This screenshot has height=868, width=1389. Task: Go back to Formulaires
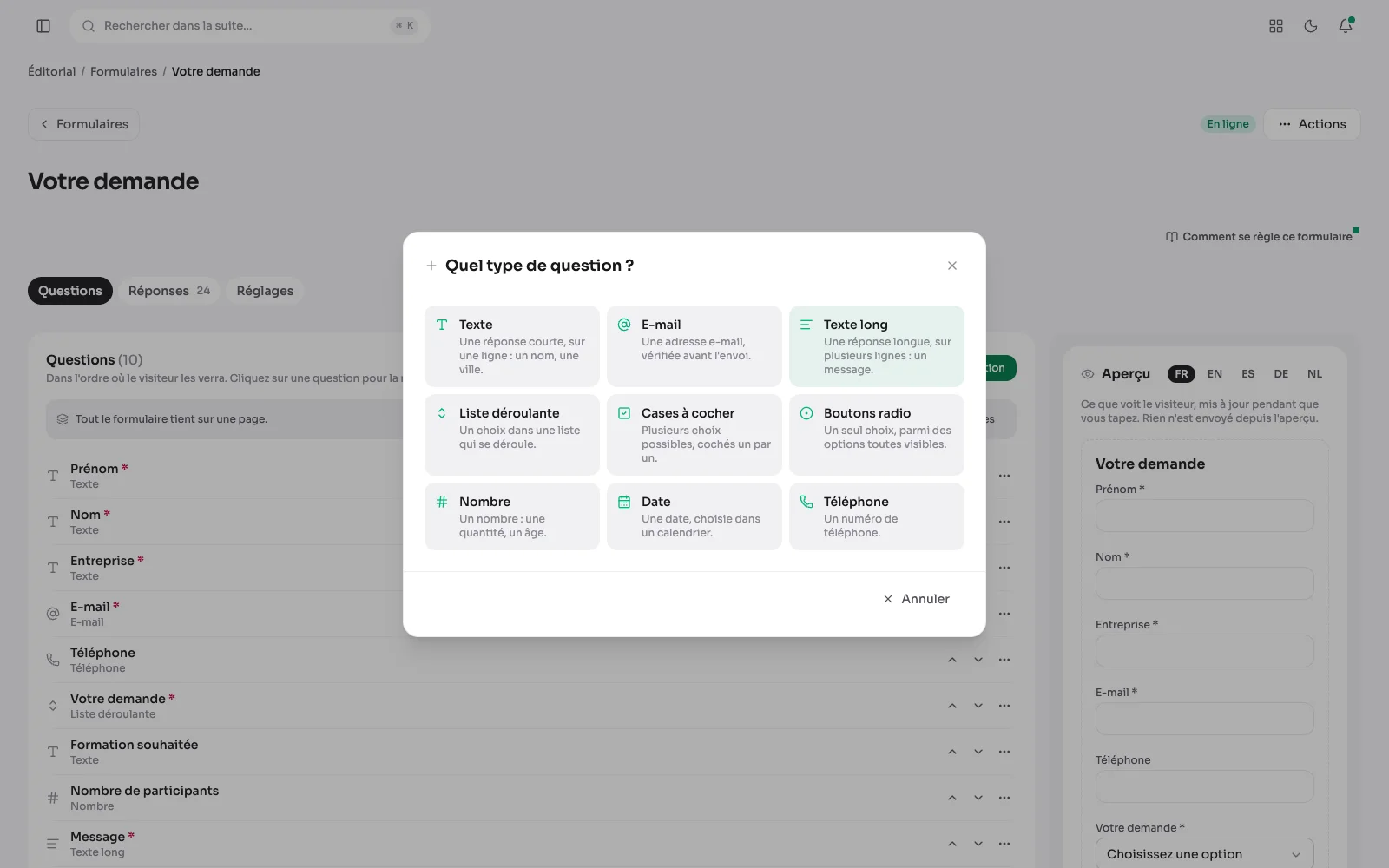pos(83,124)
